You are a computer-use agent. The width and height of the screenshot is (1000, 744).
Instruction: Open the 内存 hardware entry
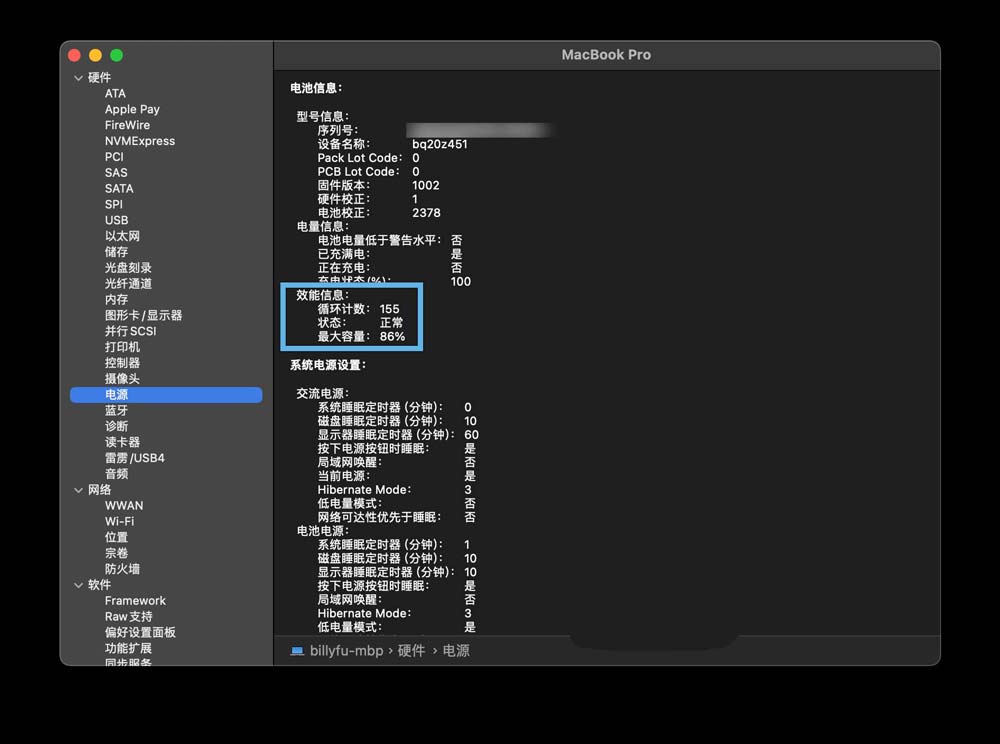117,300
